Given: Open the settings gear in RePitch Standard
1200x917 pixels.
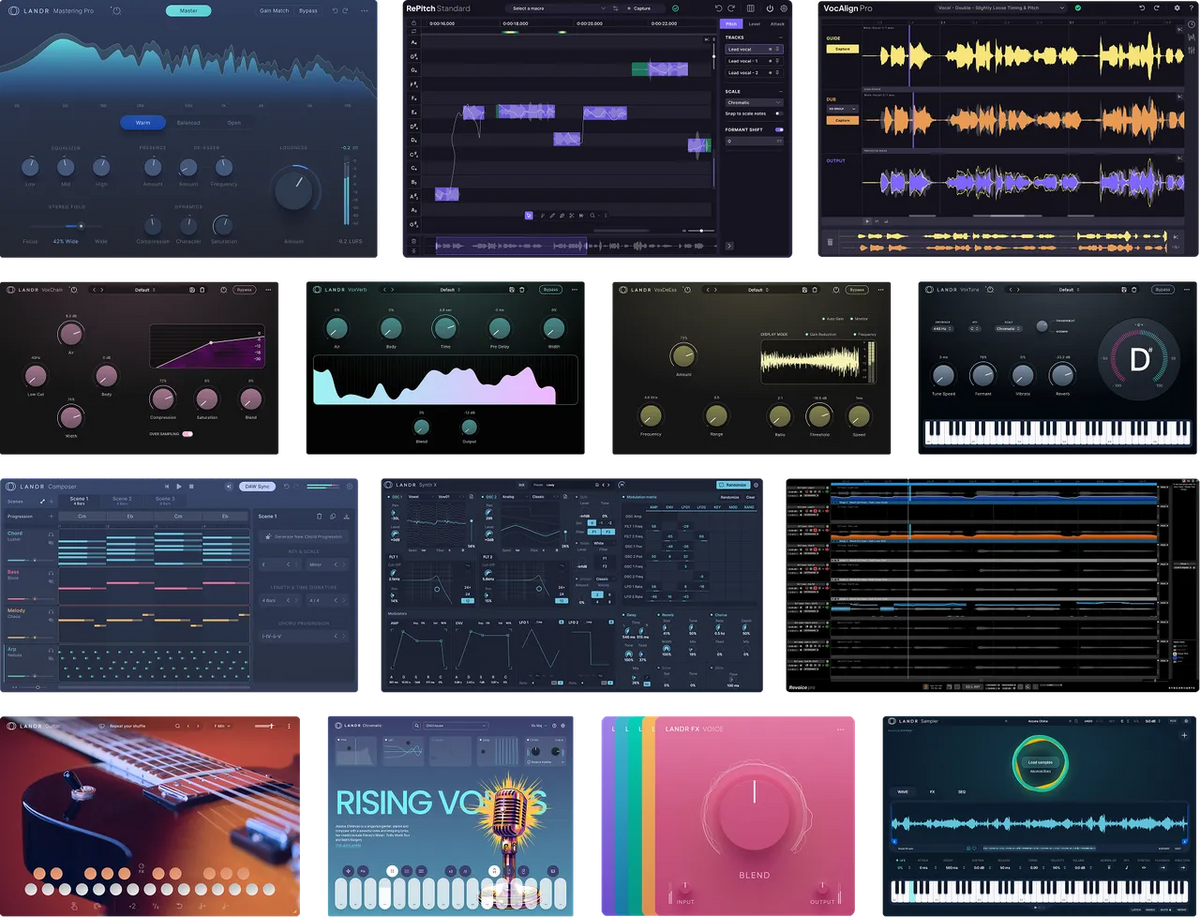Looking at the screenshot, I should point(784,8).
